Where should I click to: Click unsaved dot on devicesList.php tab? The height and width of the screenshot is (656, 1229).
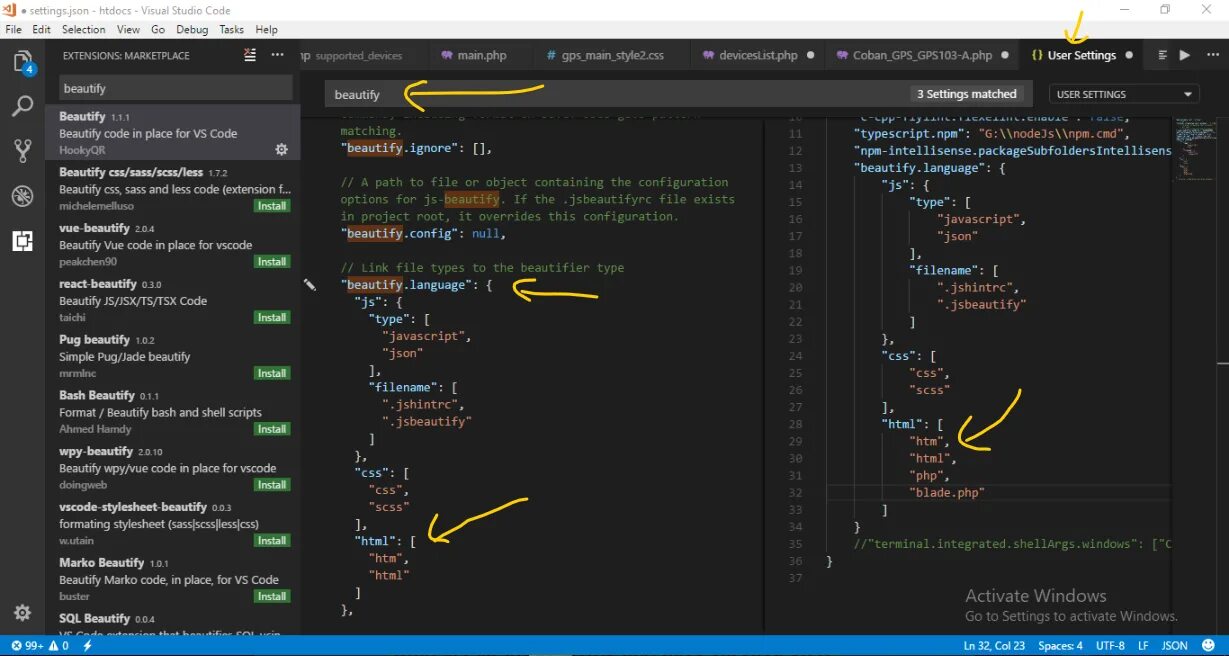810,56
